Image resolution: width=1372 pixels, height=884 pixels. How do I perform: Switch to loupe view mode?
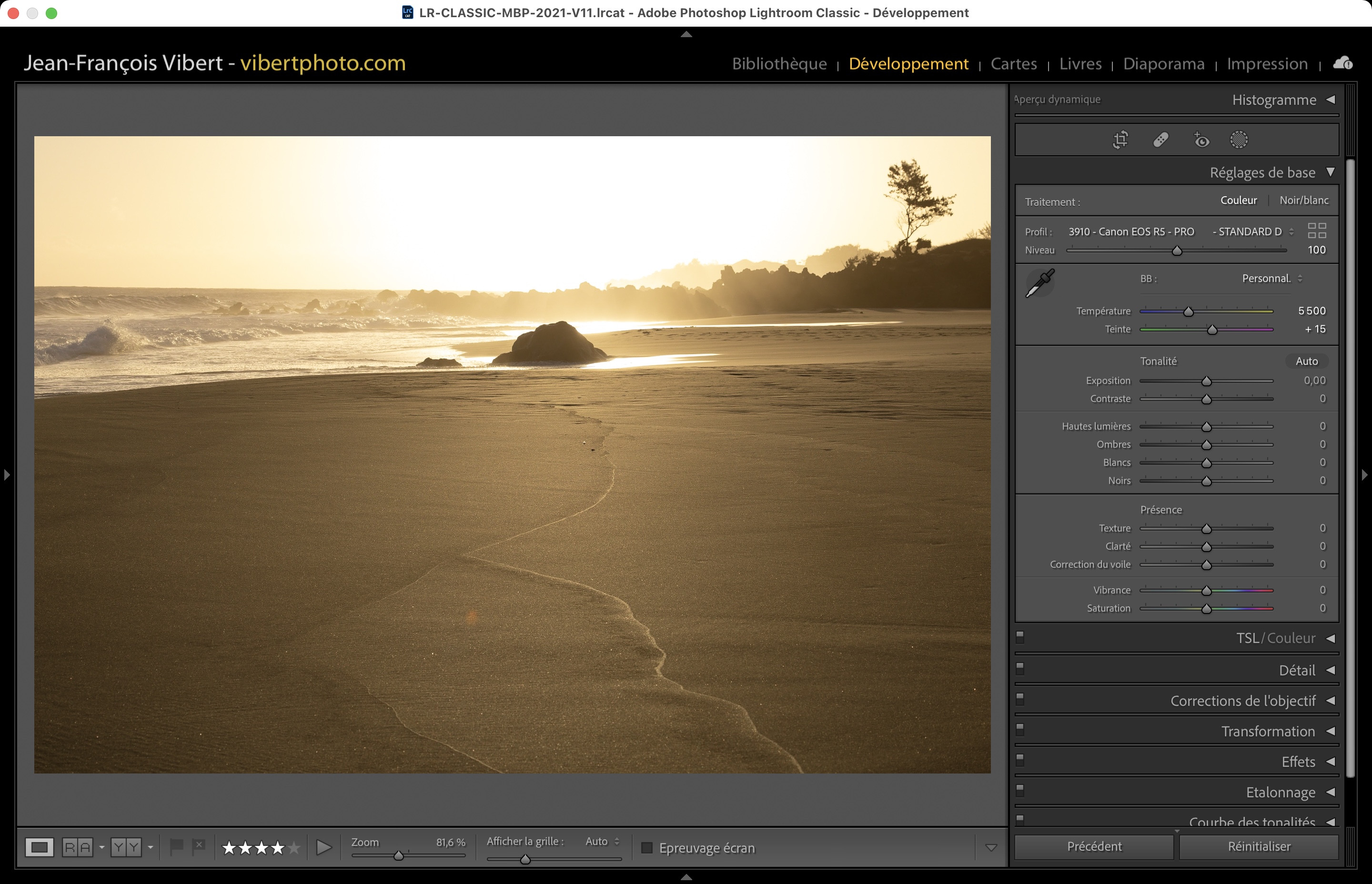(x=40, y=847)
